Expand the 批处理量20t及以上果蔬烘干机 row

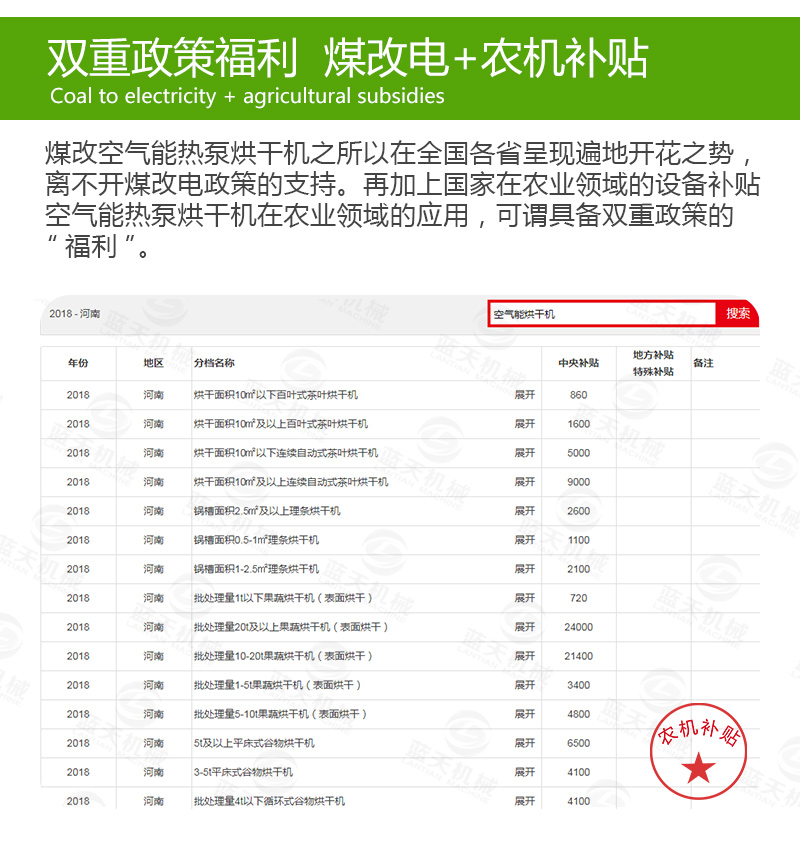tap(524, 627)
